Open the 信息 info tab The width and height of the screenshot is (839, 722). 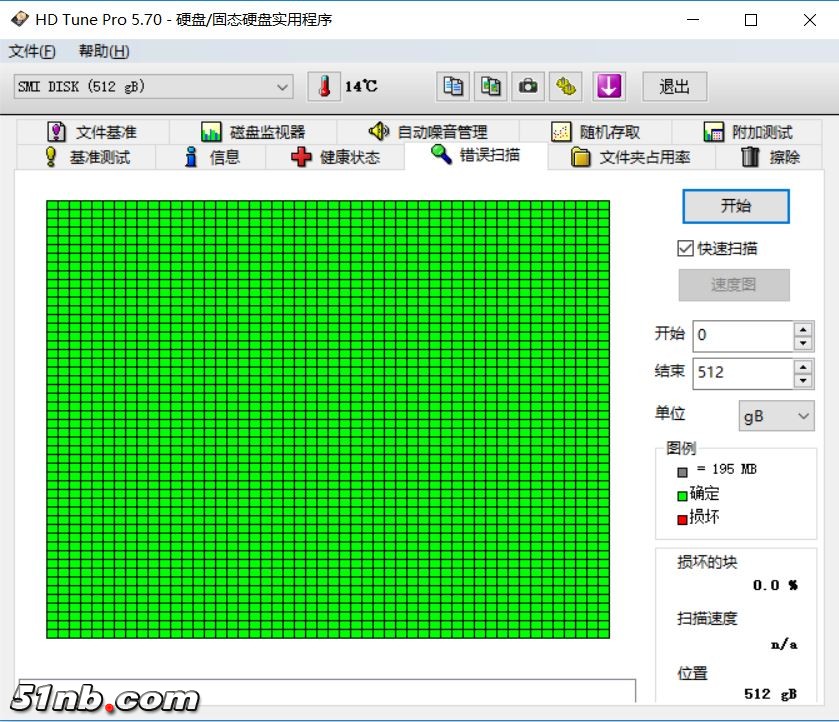coord(211,157)
